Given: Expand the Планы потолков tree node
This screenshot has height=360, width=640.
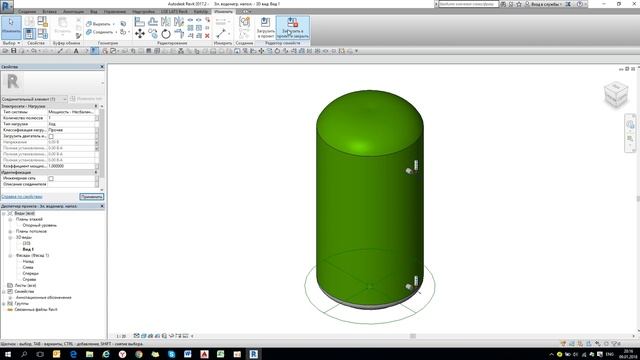Looking at the screenshot, I should (x=10, y=231).
